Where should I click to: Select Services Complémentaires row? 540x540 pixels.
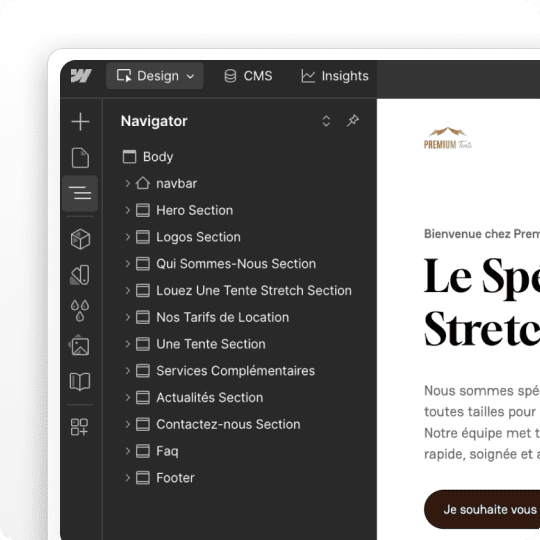tap(236, 371)
